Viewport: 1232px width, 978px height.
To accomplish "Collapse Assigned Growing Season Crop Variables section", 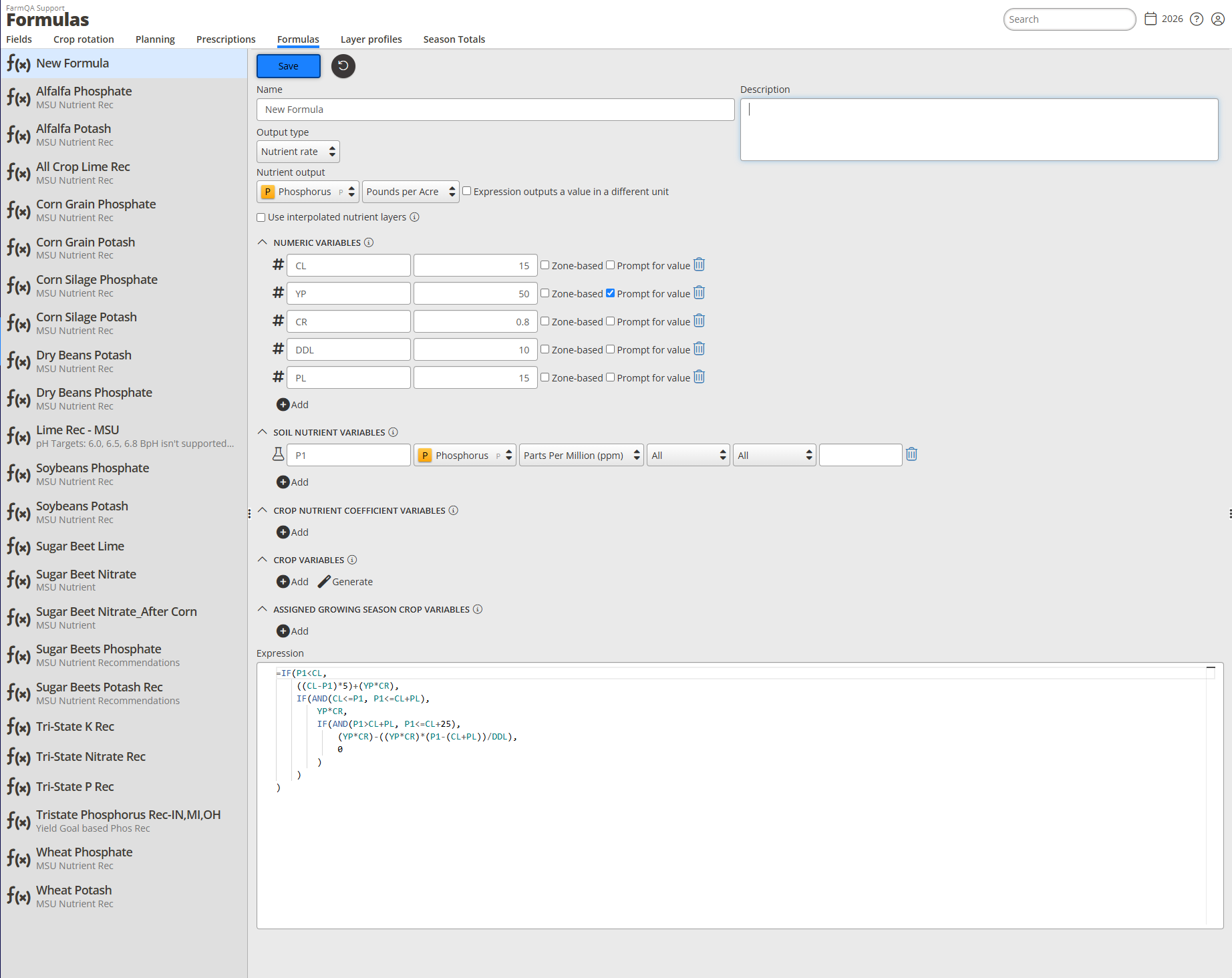I will (x=263, y=609).
